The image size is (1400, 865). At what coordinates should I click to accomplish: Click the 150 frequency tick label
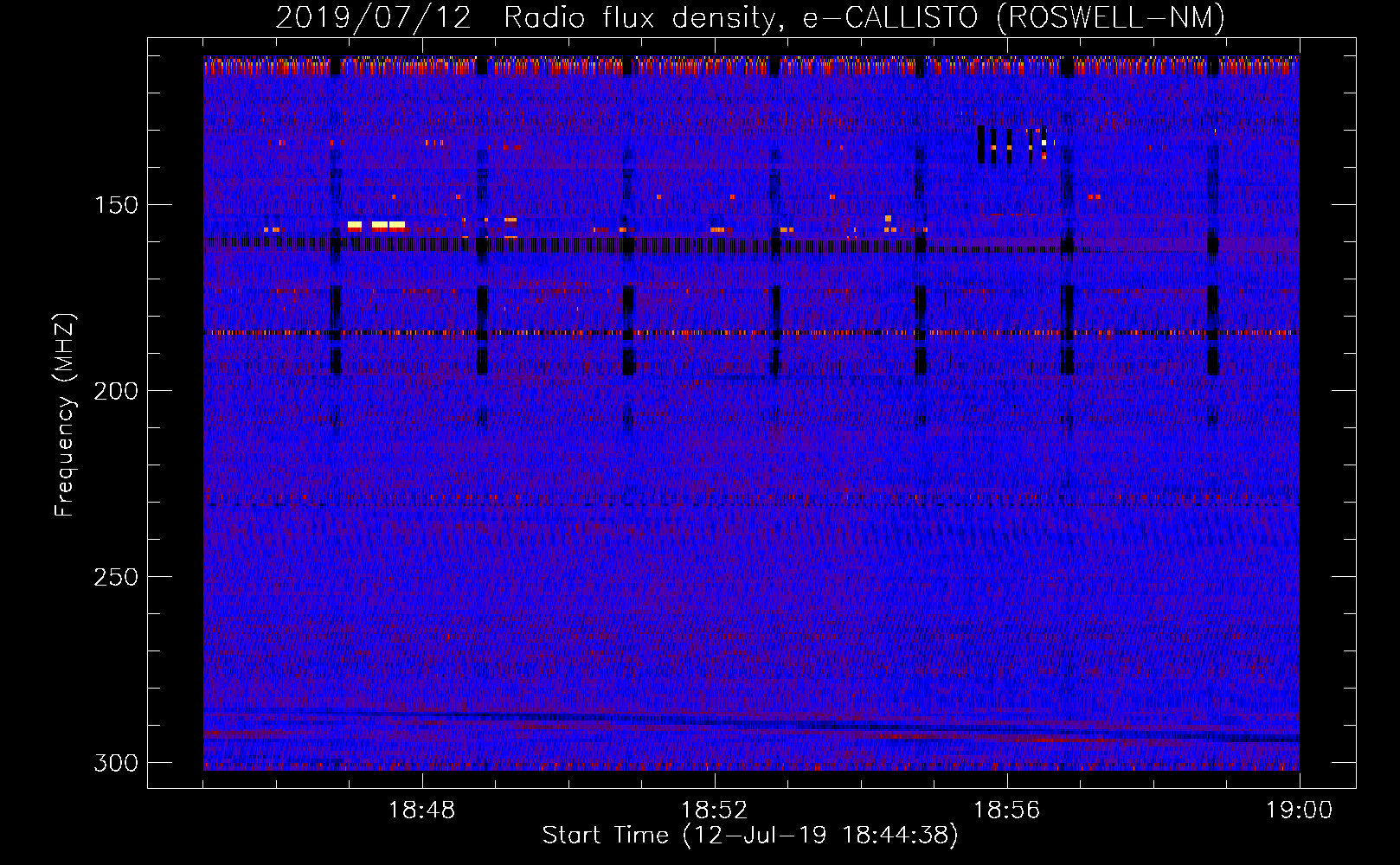(x=116, y=205)
